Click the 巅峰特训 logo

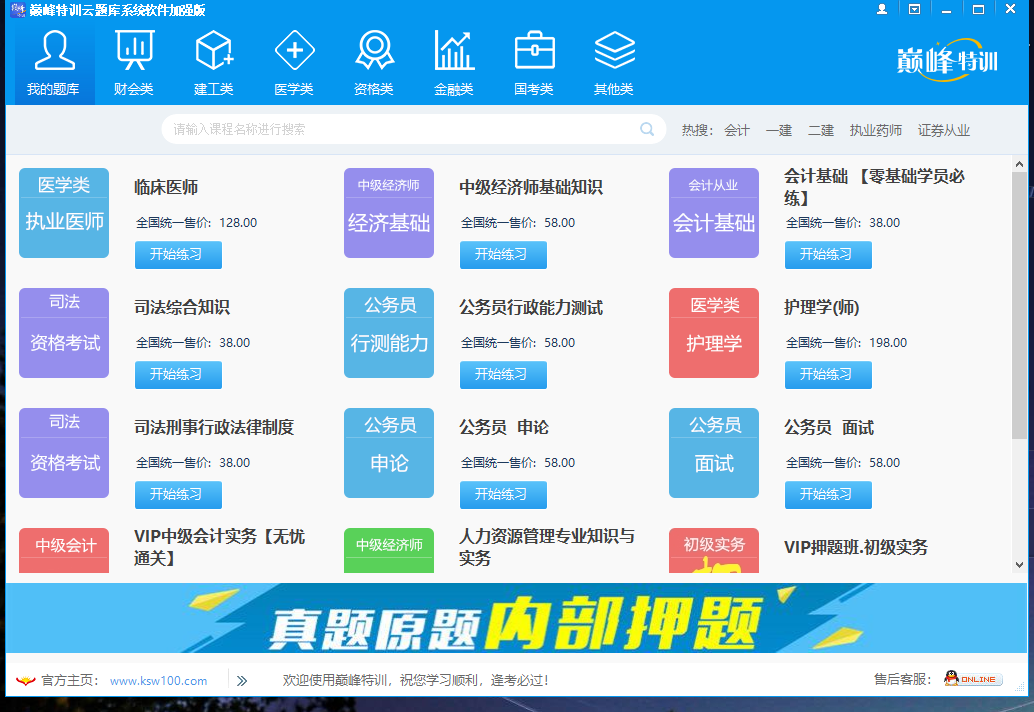click(x=947, y=62)
